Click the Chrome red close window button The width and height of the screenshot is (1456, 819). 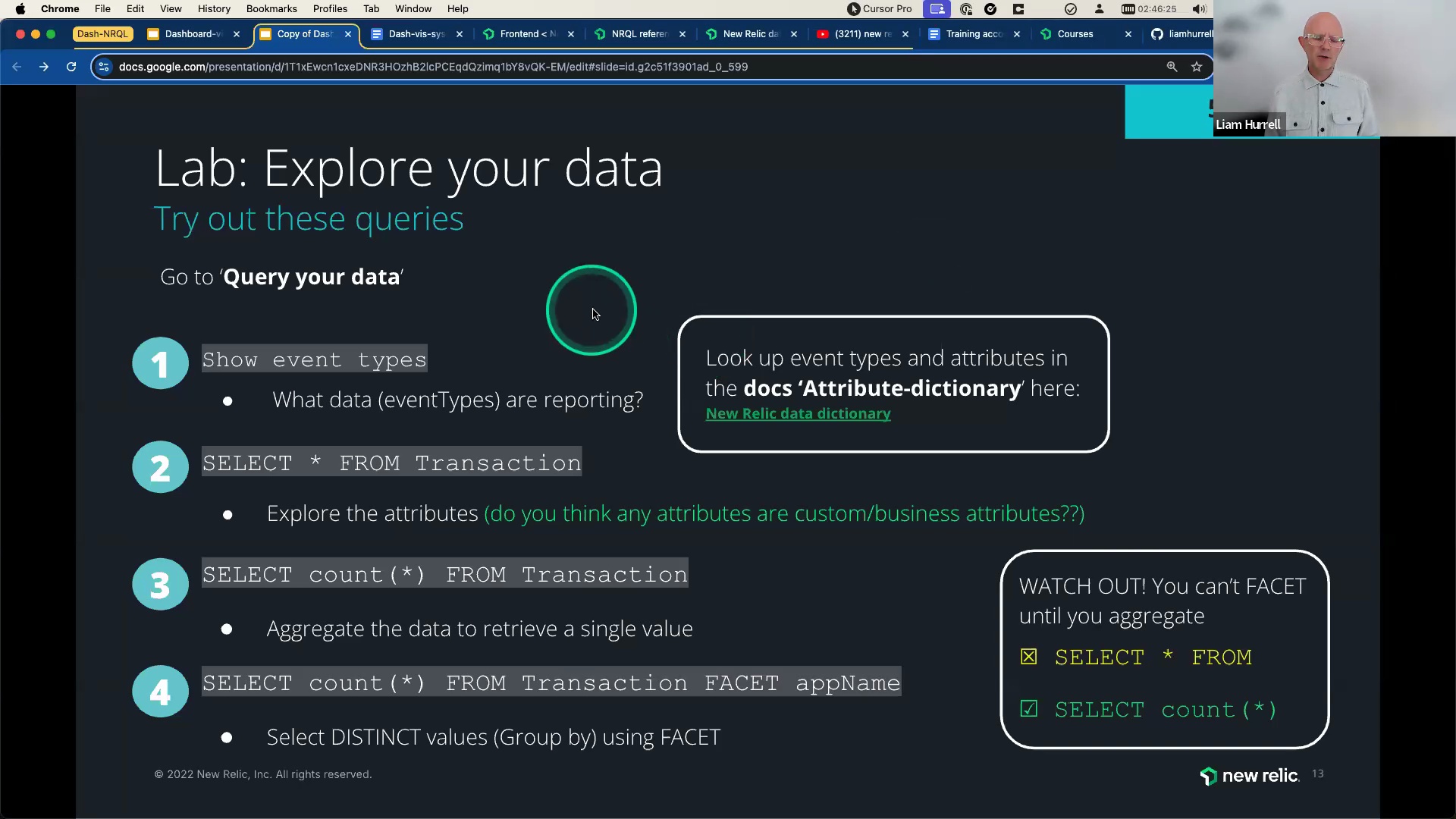[x=20, y=34]
